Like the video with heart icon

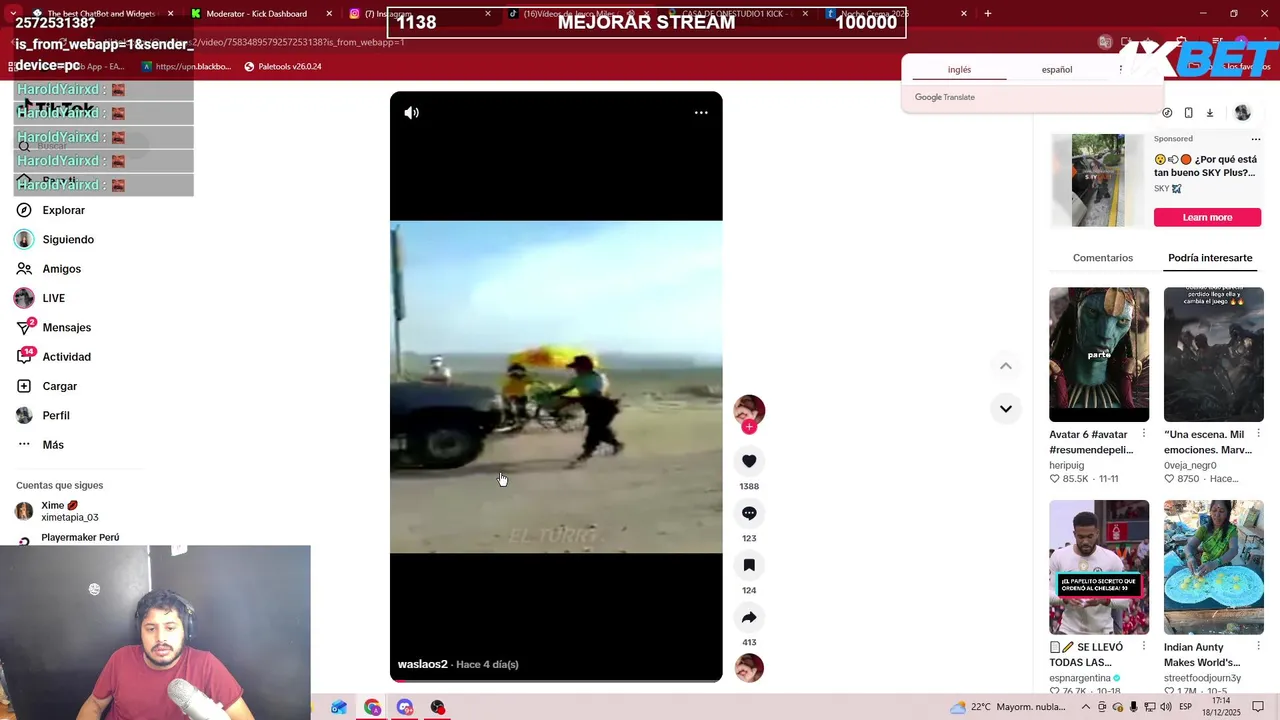tap(749, 461)
